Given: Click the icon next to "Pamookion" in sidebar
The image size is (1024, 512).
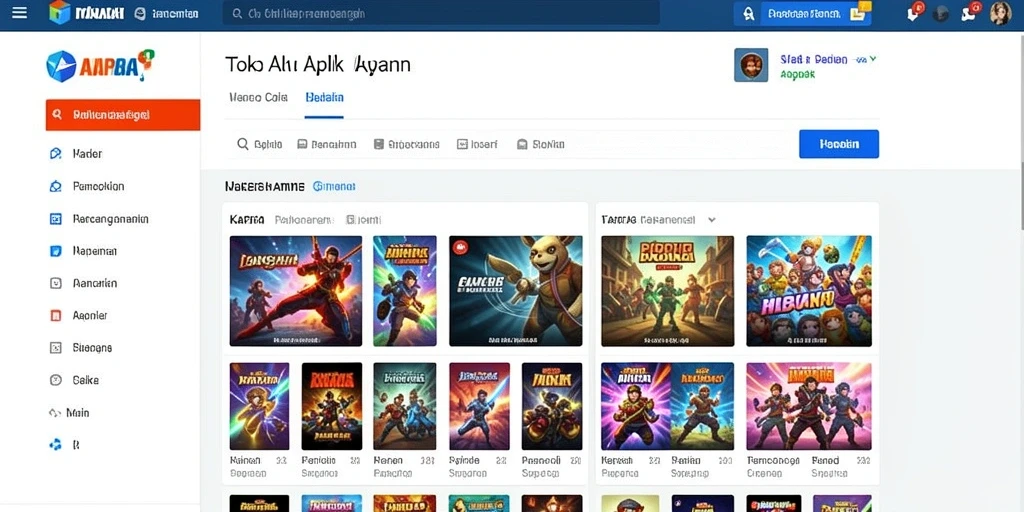Looking at the screenshot, I should point(56,186).
